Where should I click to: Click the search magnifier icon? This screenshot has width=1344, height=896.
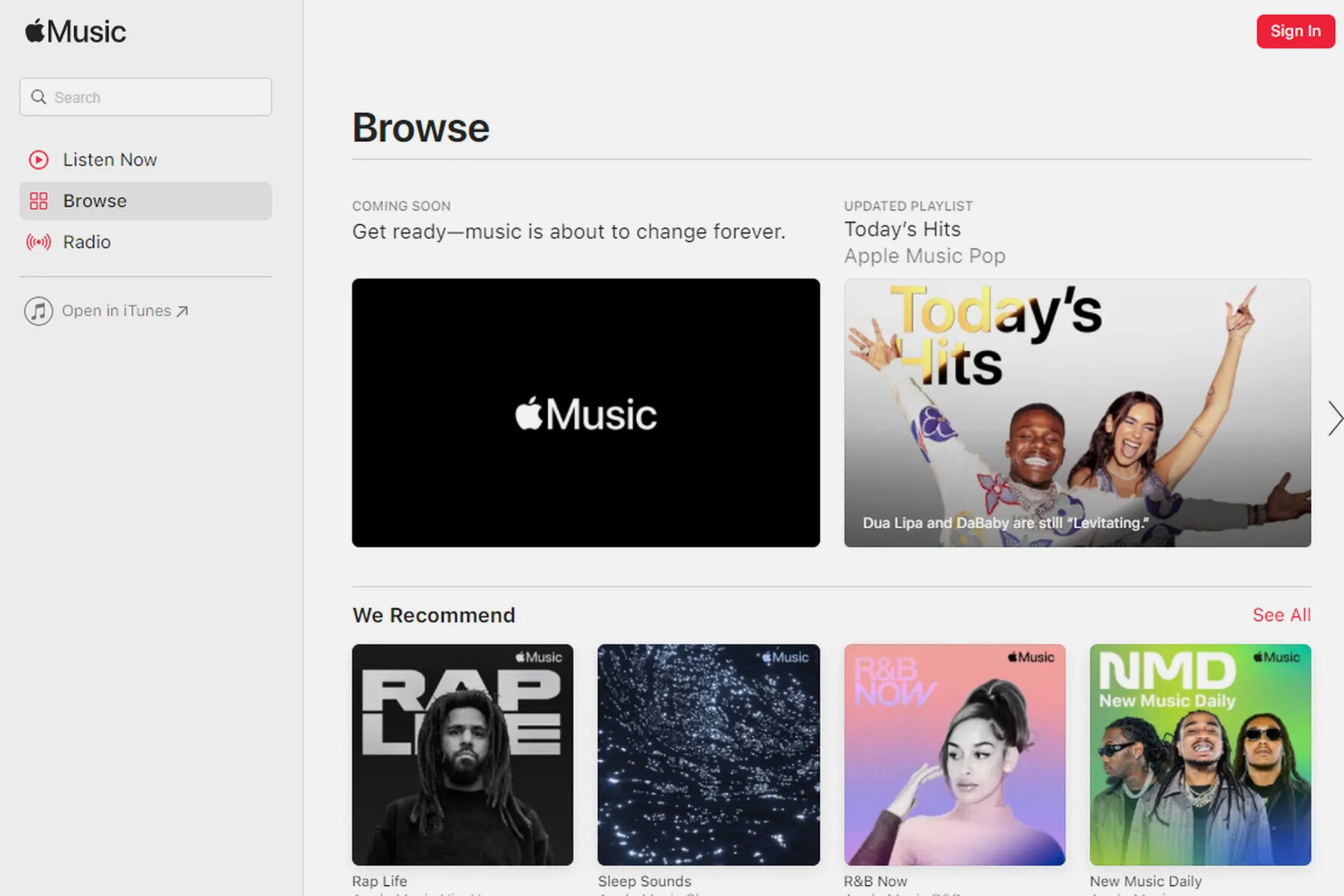click(39, 97)
